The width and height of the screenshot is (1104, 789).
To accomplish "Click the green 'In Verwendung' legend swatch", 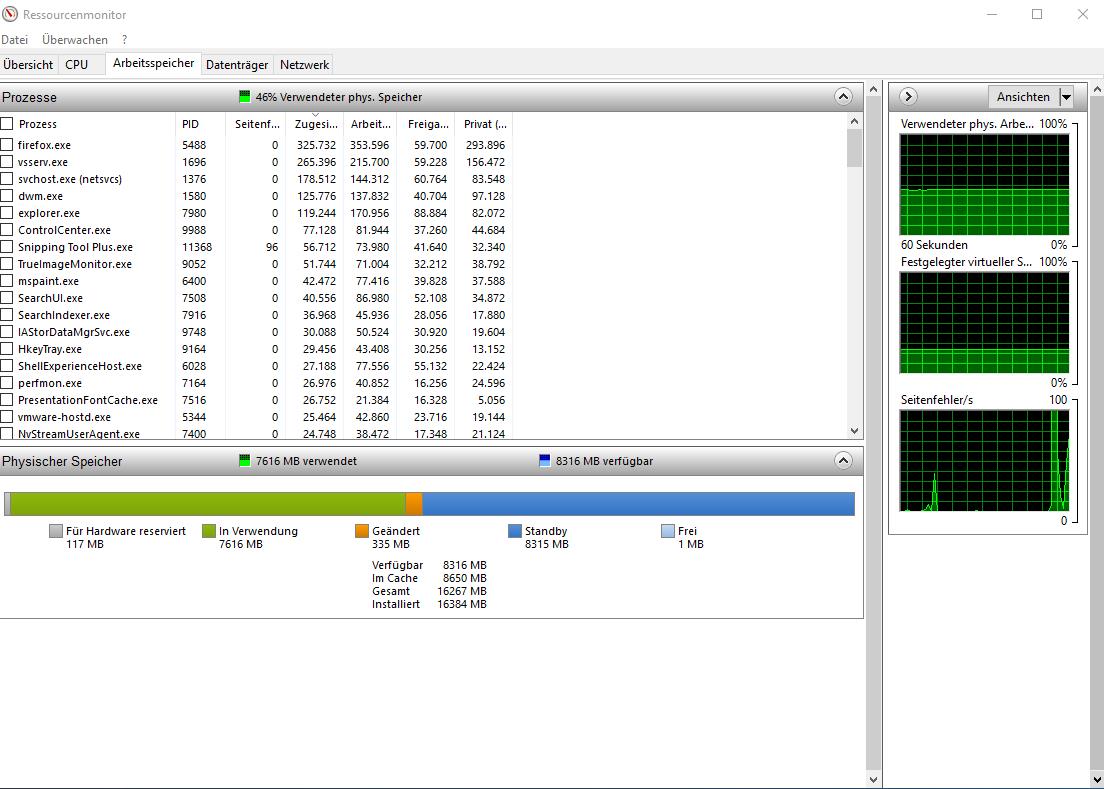I will click(x=208, y=531).
